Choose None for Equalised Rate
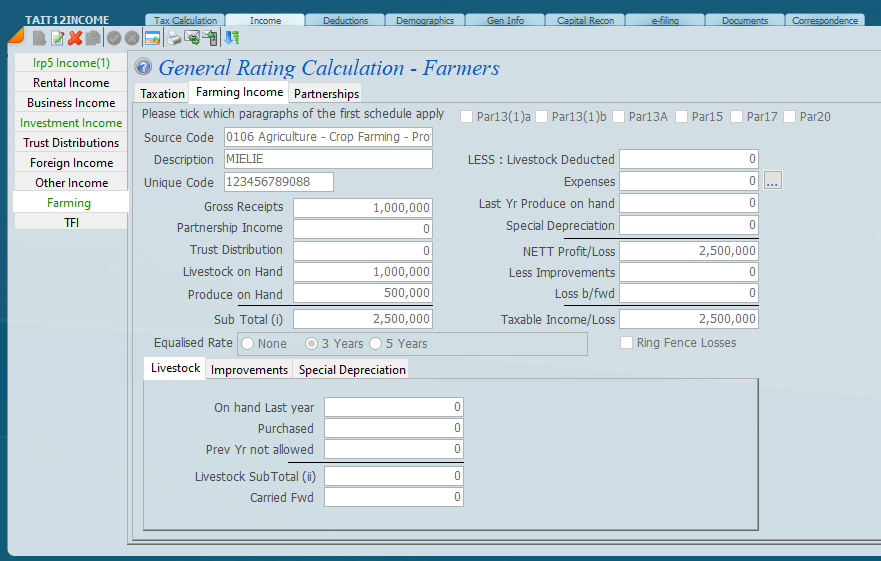The image size is (881, 561). 247,344
